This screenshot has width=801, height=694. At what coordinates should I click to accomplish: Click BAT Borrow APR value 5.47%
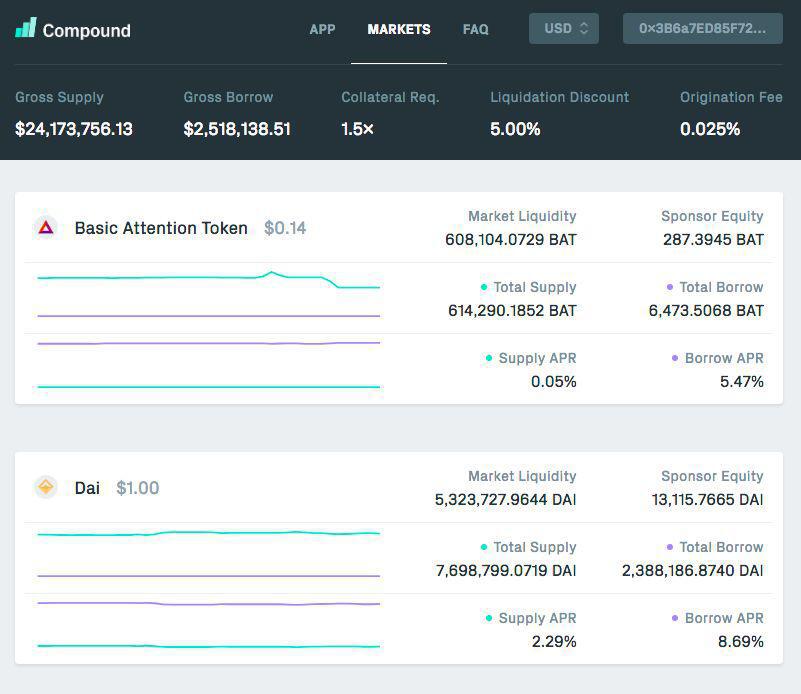click(742, 381)
